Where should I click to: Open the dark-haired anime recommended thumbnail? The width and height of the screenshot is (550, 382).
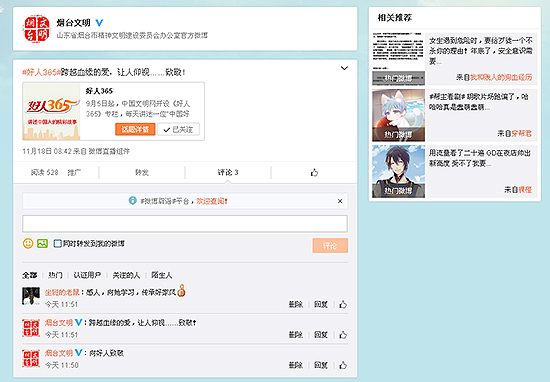pyautogui.click(x=398, y=171)
